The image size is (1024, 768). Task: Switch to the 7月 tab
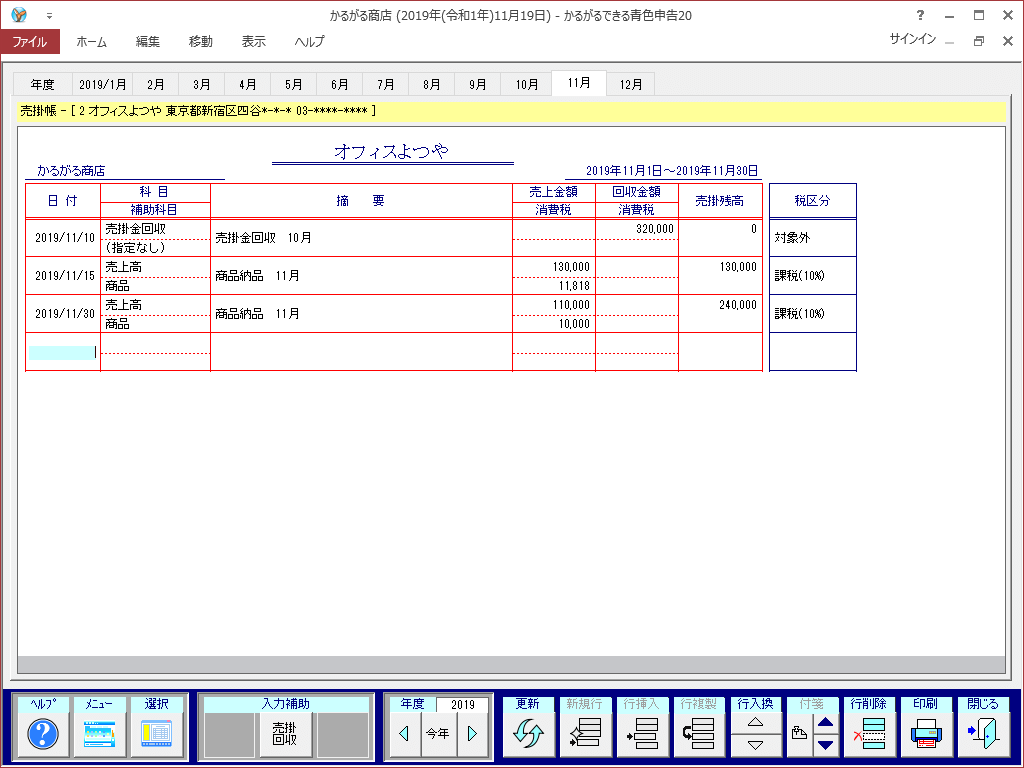click(x=385, y=84)
